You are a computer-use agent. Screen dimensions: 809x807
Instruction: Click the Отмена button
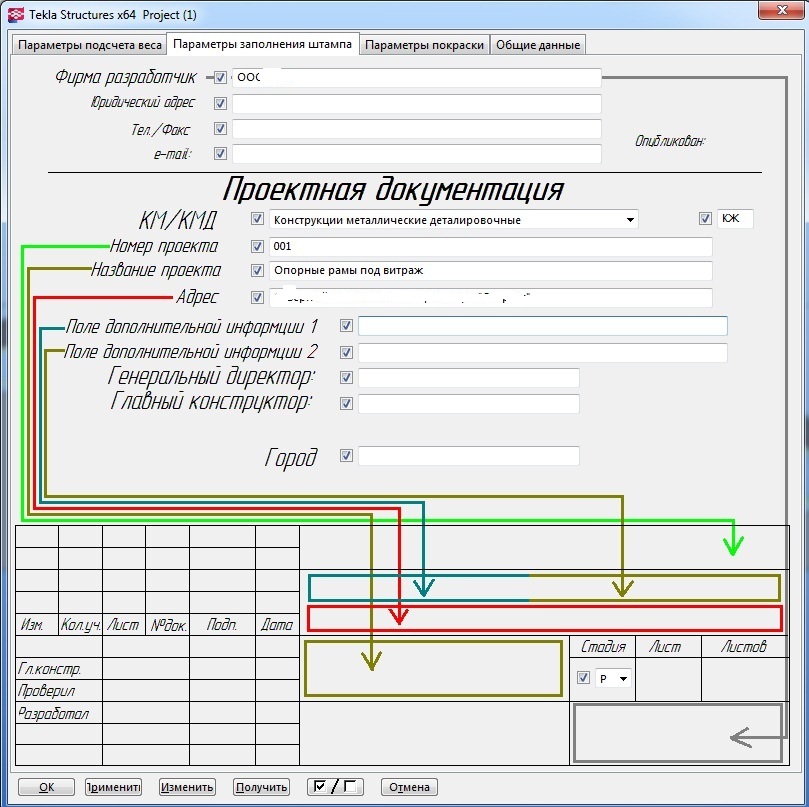409,787
